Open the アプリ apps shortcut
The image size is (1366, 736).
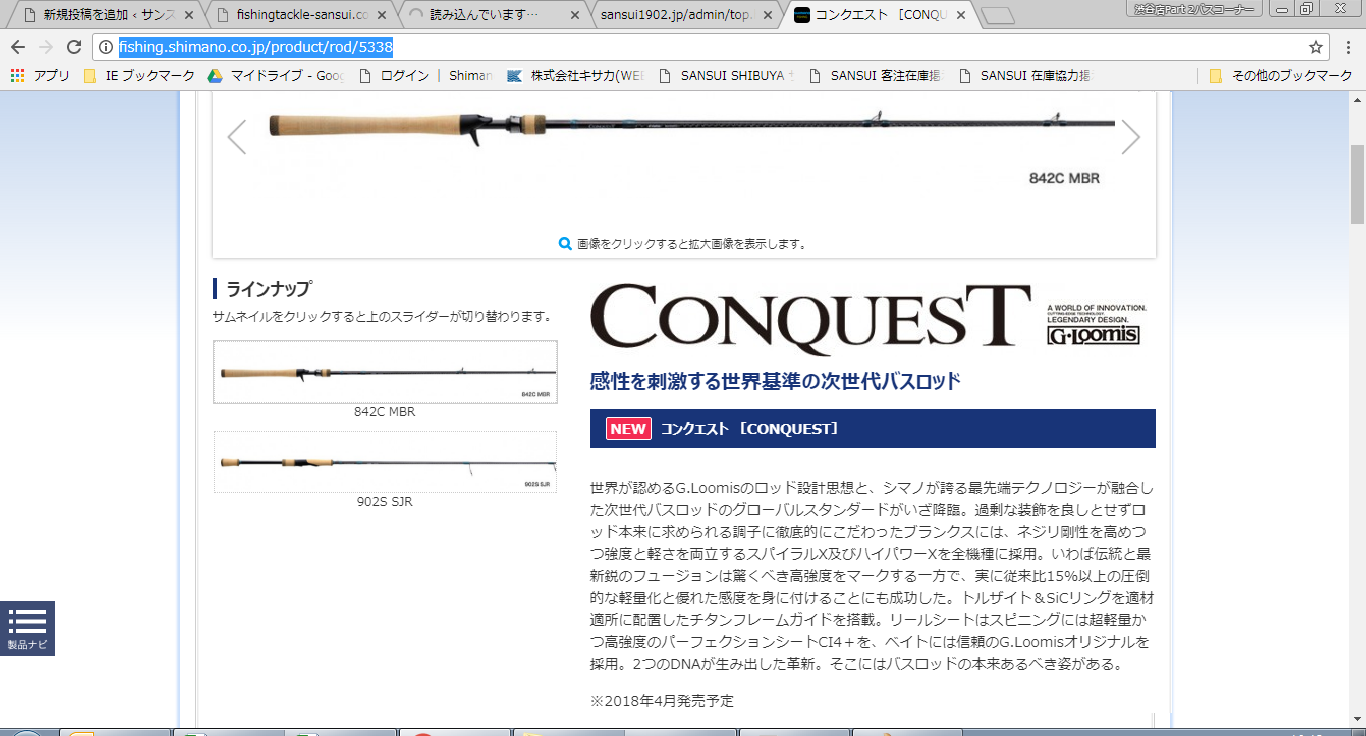click(40, 75)
